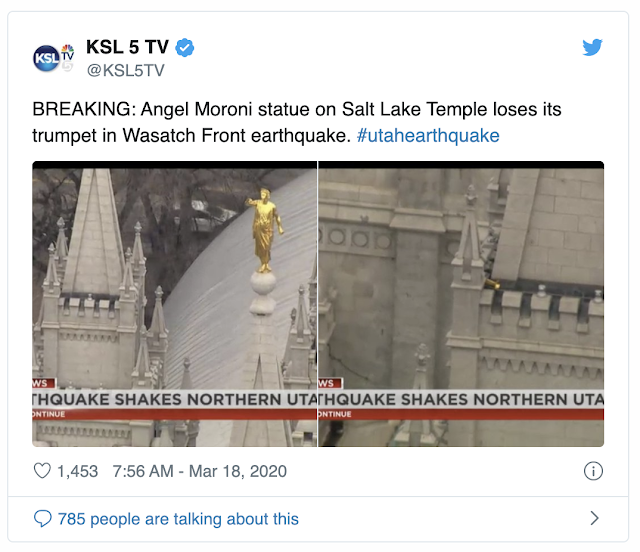Click the golden trumpet on the ledge
The image size is (640, 552).
pyautogui.click(x=492, y=284)
